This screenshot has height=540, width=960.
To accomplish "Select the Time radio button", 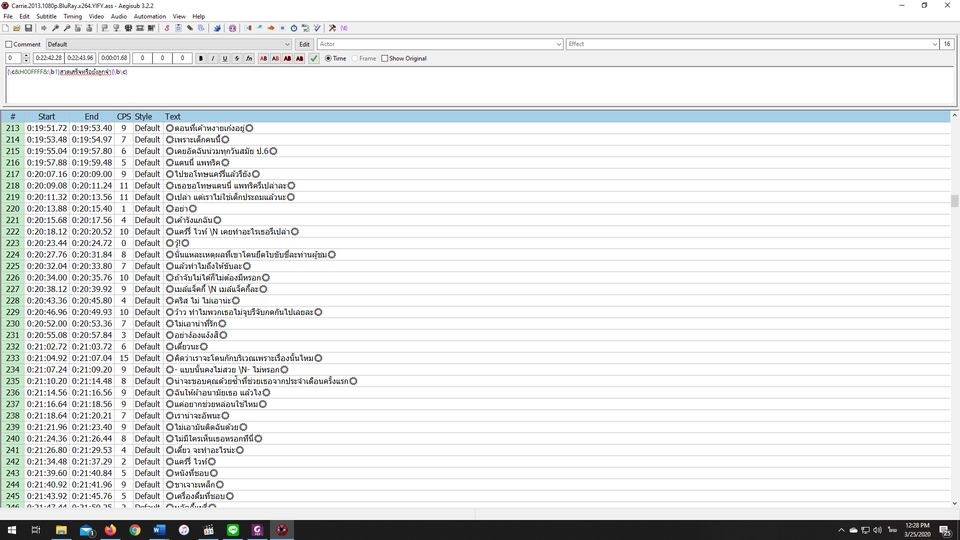I will point(328,58).
